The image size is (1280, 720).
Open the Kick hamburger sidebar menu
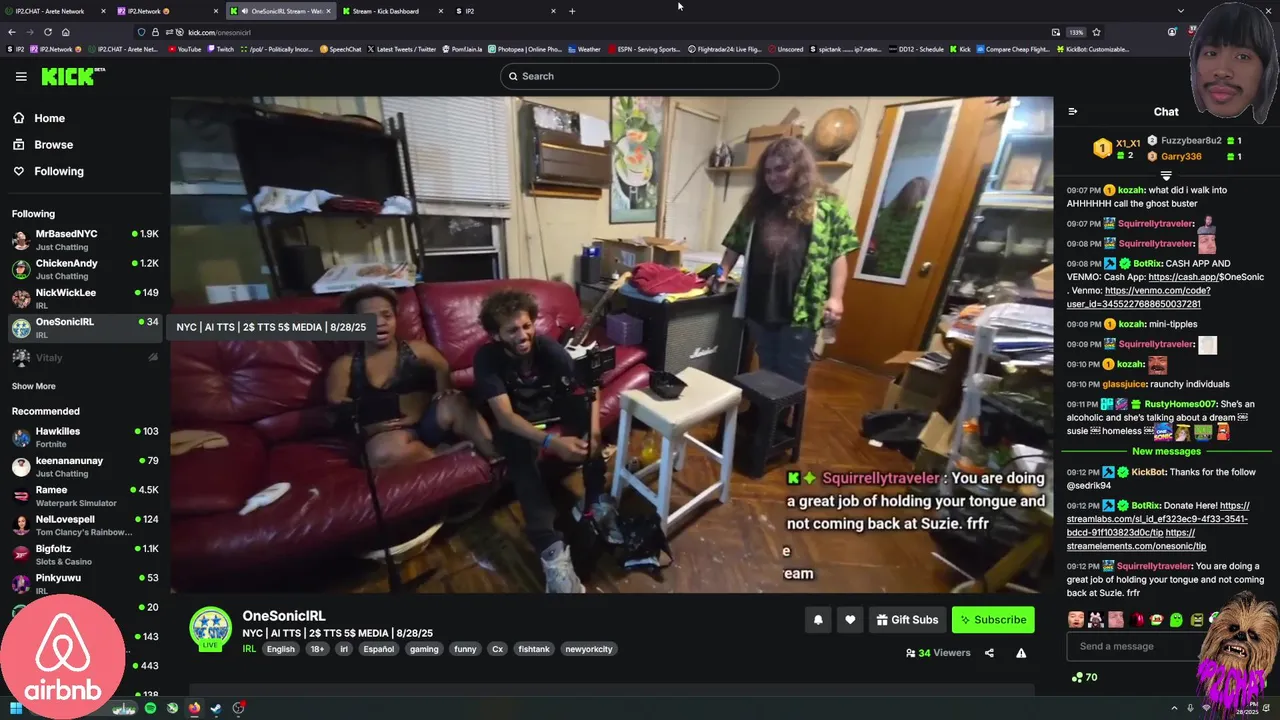[x=21, y=76]
